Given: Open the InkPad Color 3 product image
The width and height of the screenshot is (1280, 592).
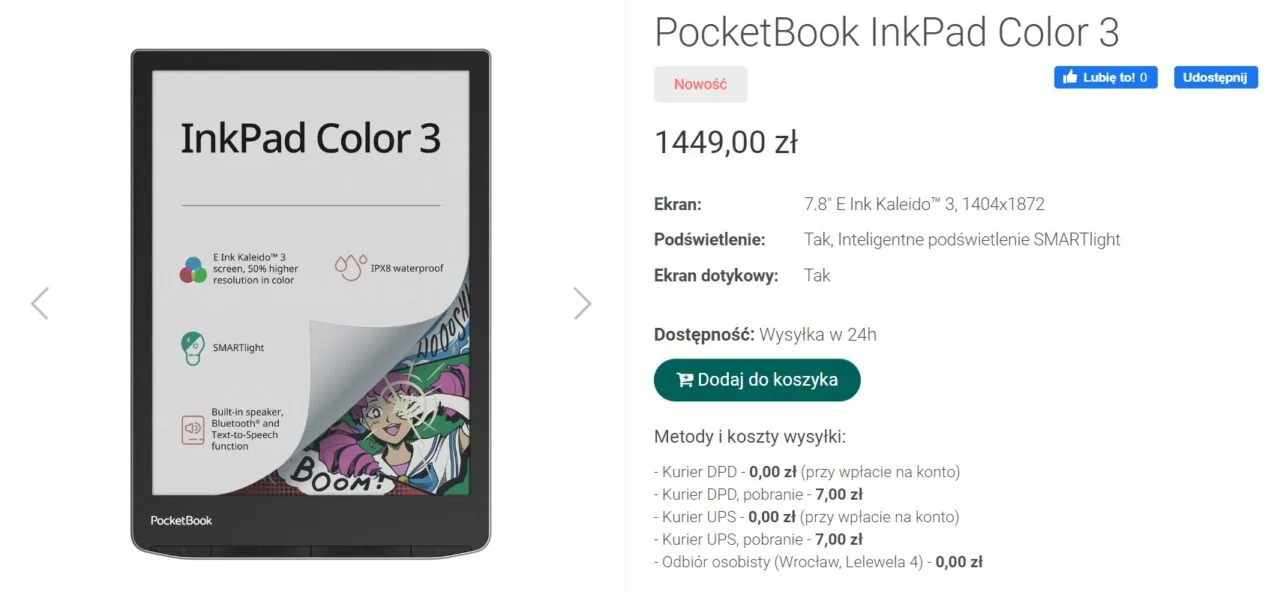Looking at the screenshot, I should tap(311, 303).
